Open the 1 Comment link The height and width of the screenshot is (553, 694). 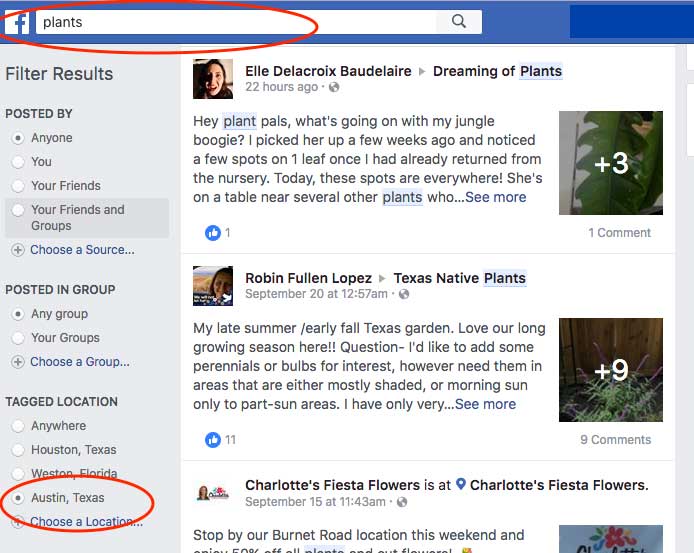tap(619, 233)
